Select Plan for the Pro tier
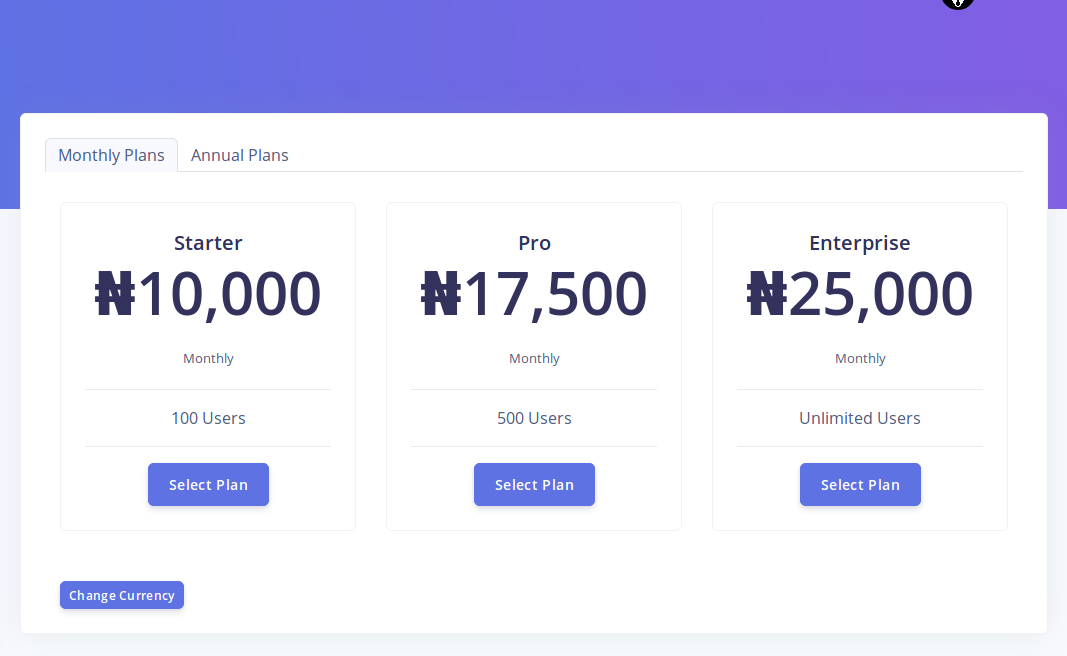1067x656 pixels. [534, 484]
